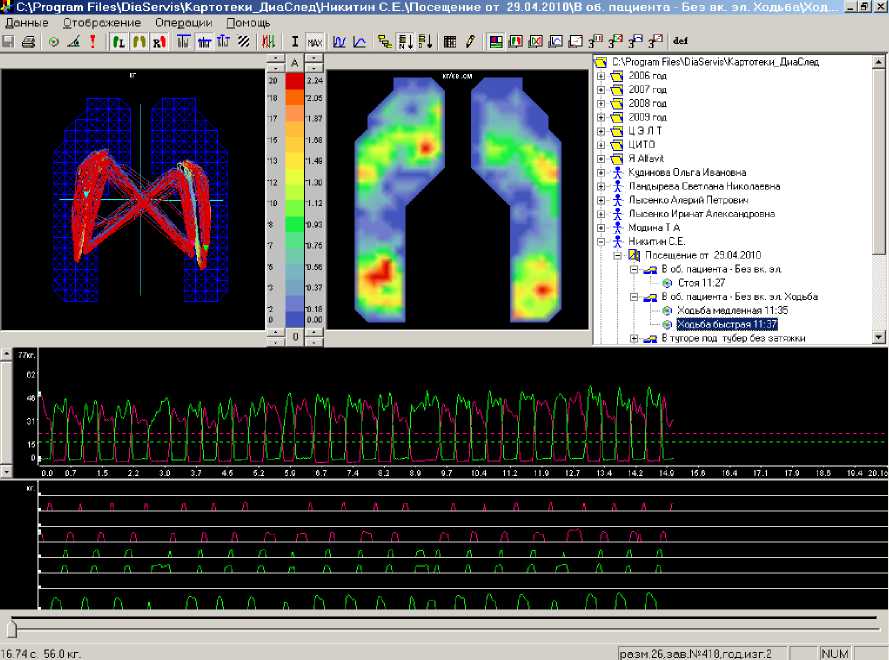Open the 'Отображение' menu
The height and width of the screenshot is (660, 889).
click(x=102, y=22)
